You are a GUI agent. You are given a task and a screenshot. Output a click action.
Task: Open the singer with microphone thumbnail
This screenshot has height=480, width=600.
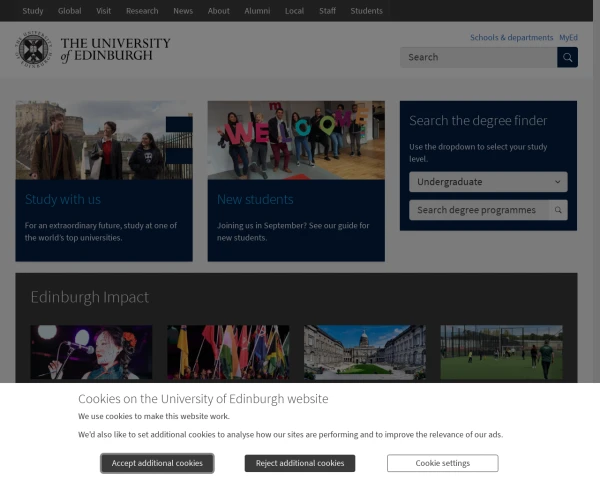[x=91, y=353]
